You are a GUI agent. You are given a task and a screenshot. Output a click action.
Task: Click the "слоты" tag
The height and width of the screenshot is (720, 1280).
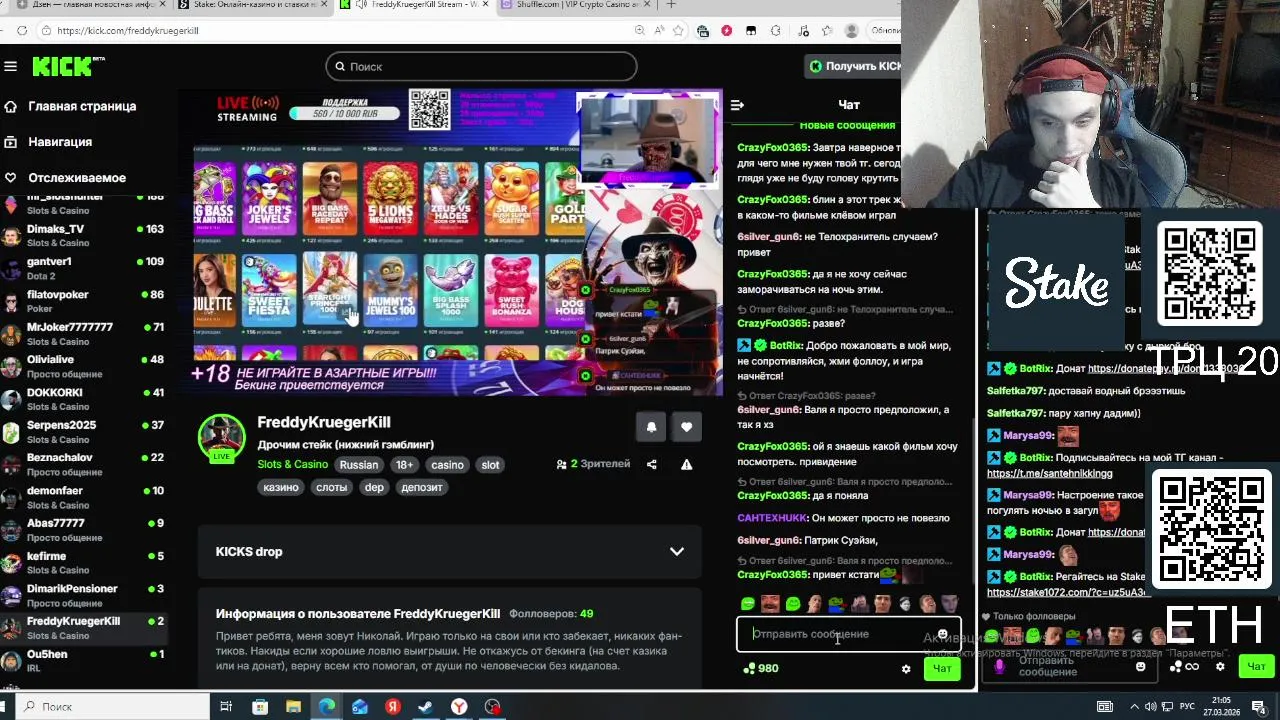point(332,487)
